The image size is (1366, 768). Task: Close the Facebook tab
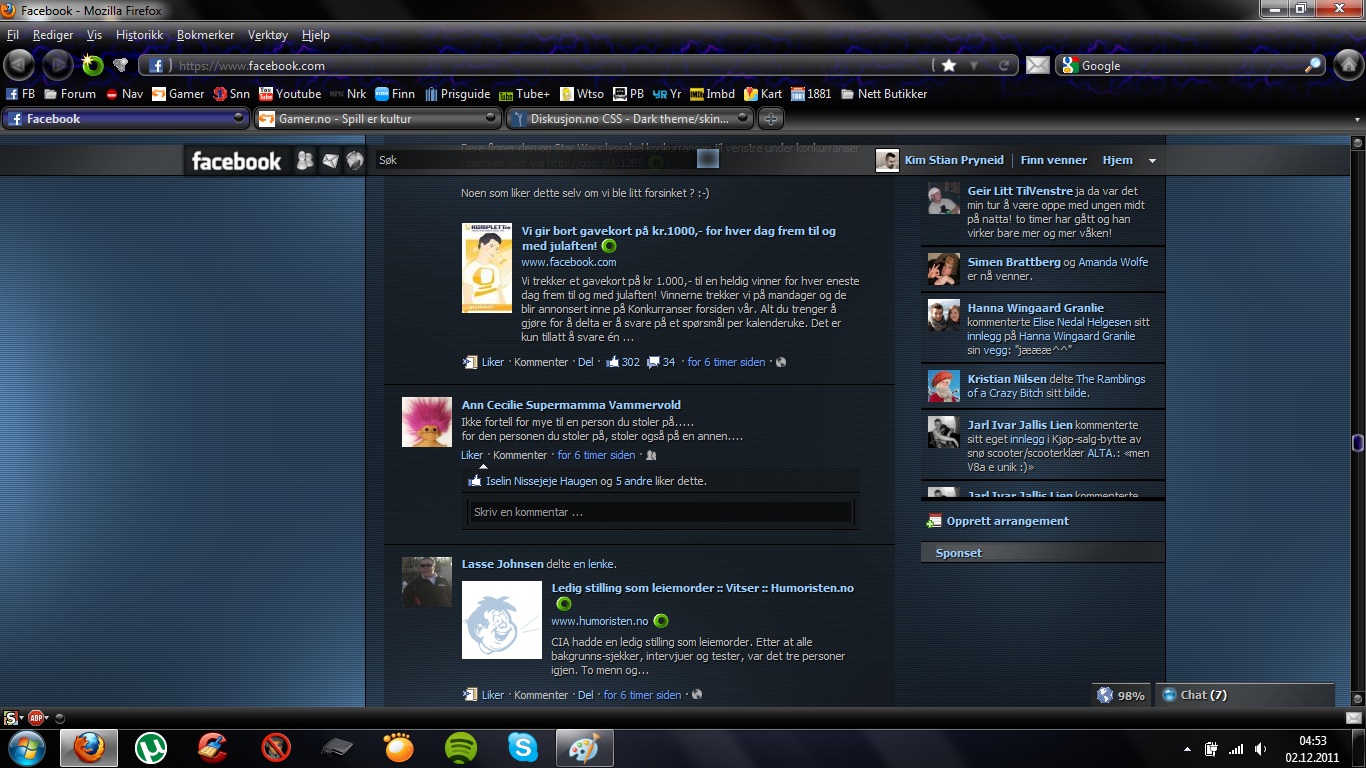pos(239,118)
